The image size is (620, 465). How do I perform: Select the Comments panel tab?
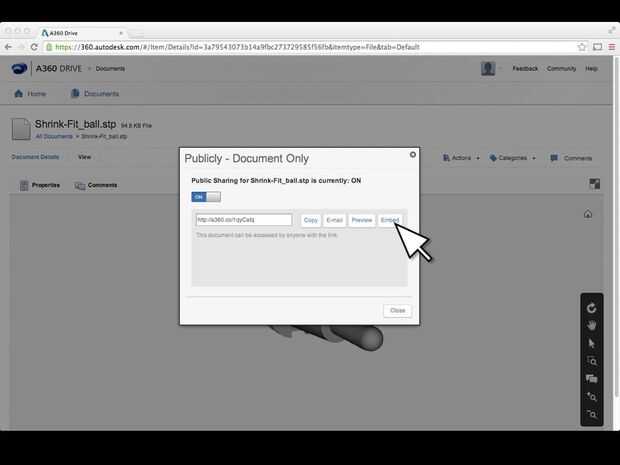coord(96,185)
